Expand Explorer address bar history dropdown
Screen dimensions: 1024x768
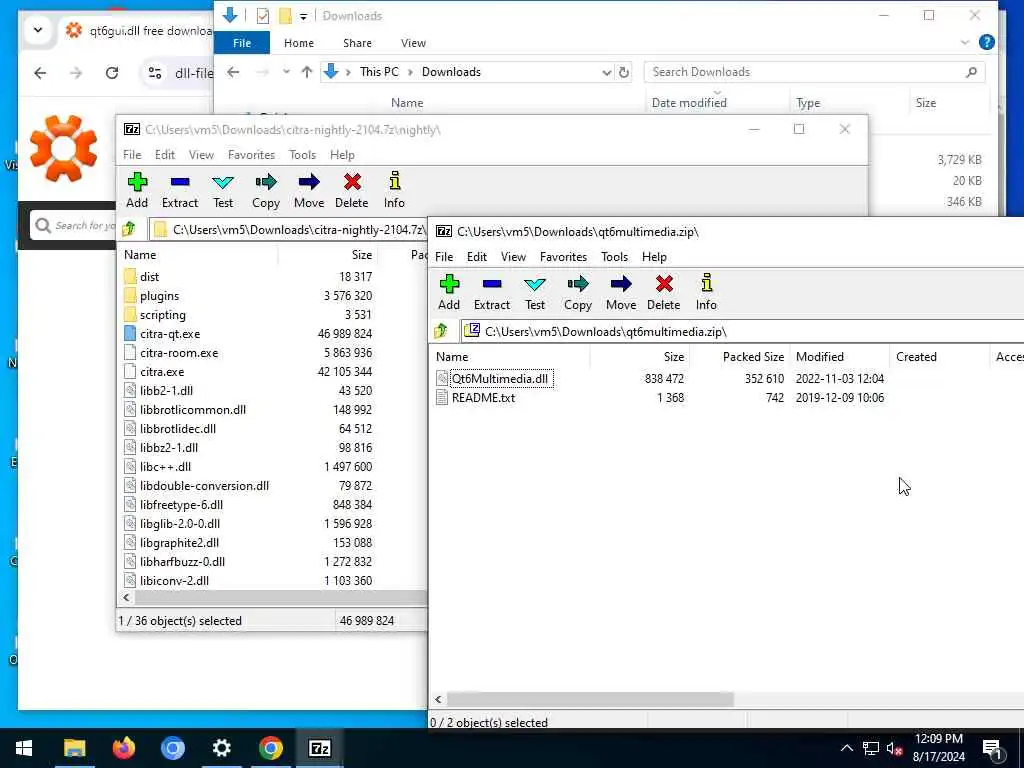pos(607,72)
